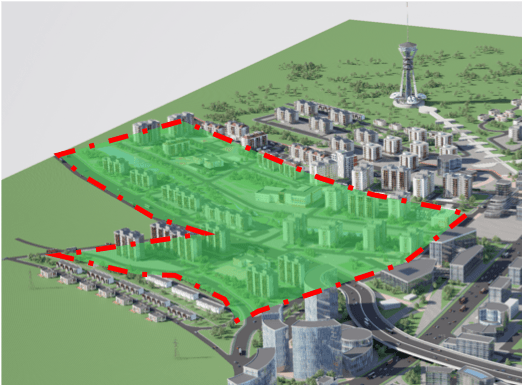
Task: Click the red dashed boundary's far-left corner
Action: (57, 154)
